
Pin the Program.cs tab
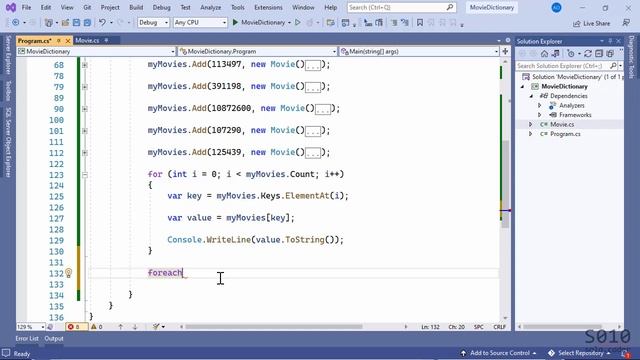pos(59,41)
